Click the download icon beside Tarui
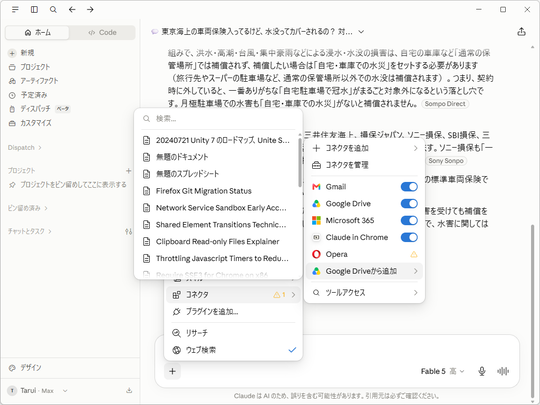Viewport: 540px width, 405px height. pyautogui.click(x=129, y=390)
